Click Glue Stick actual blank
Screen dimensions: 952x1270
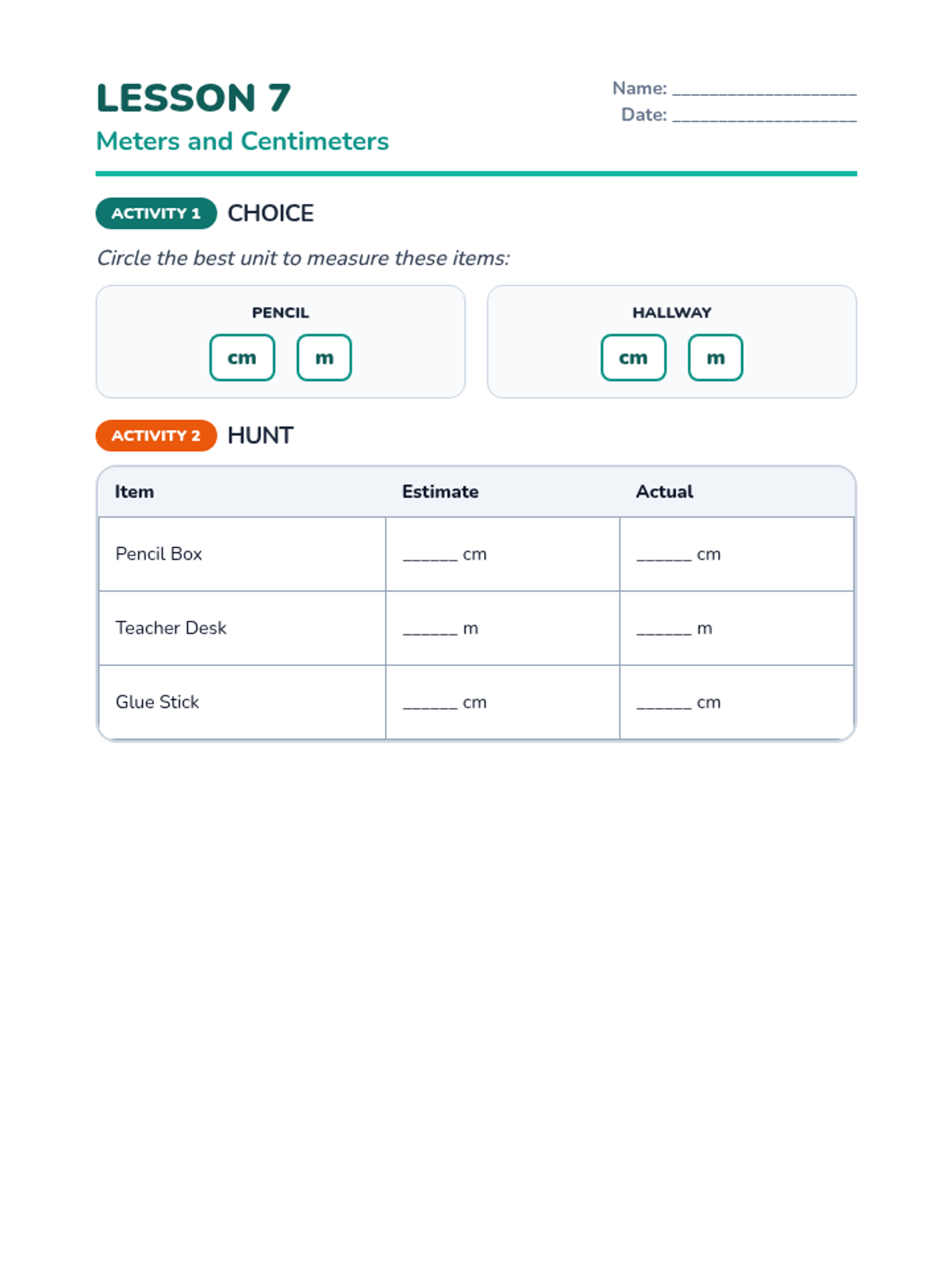[663, 703]
